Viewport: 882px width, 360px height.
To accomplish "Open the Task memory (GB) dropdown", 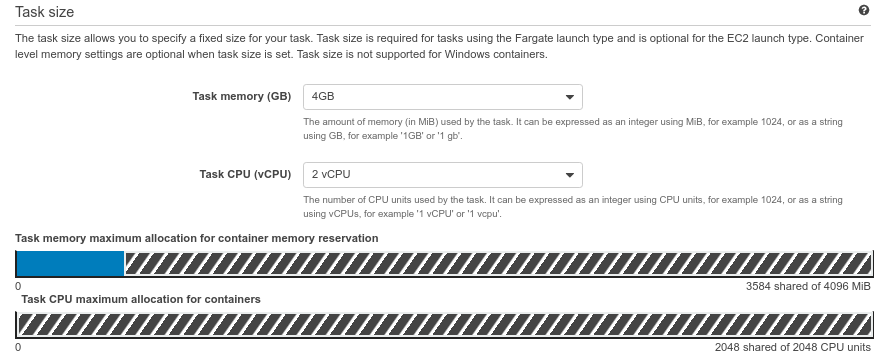I will [443, 97].
